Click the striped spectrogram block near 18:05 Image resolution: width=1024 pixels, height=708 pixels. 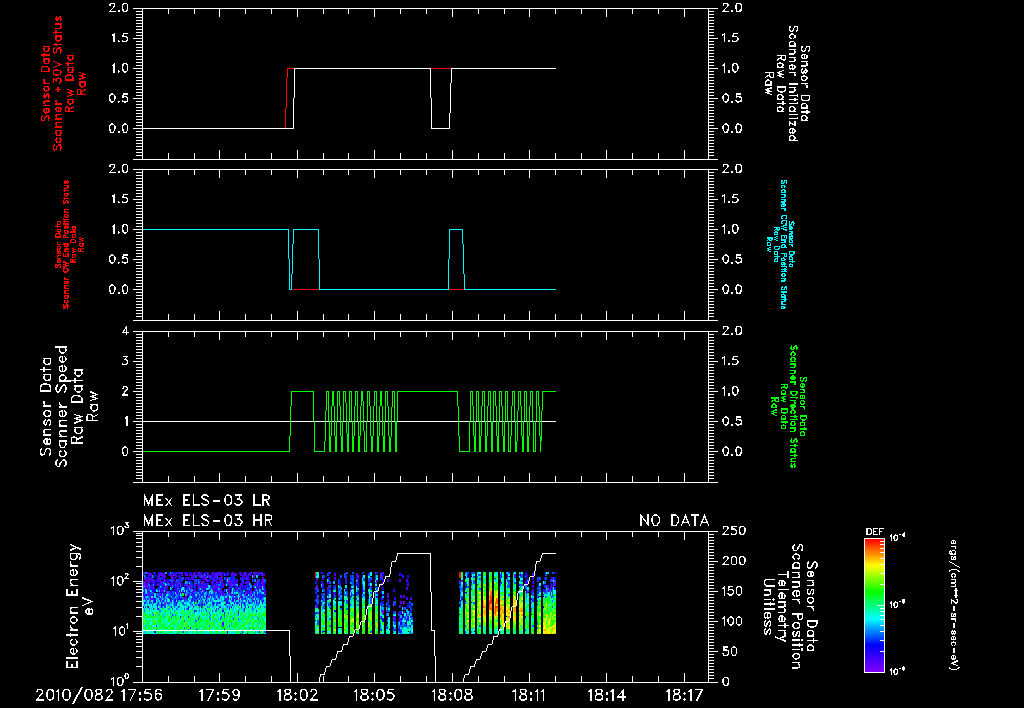coord(364,603)
